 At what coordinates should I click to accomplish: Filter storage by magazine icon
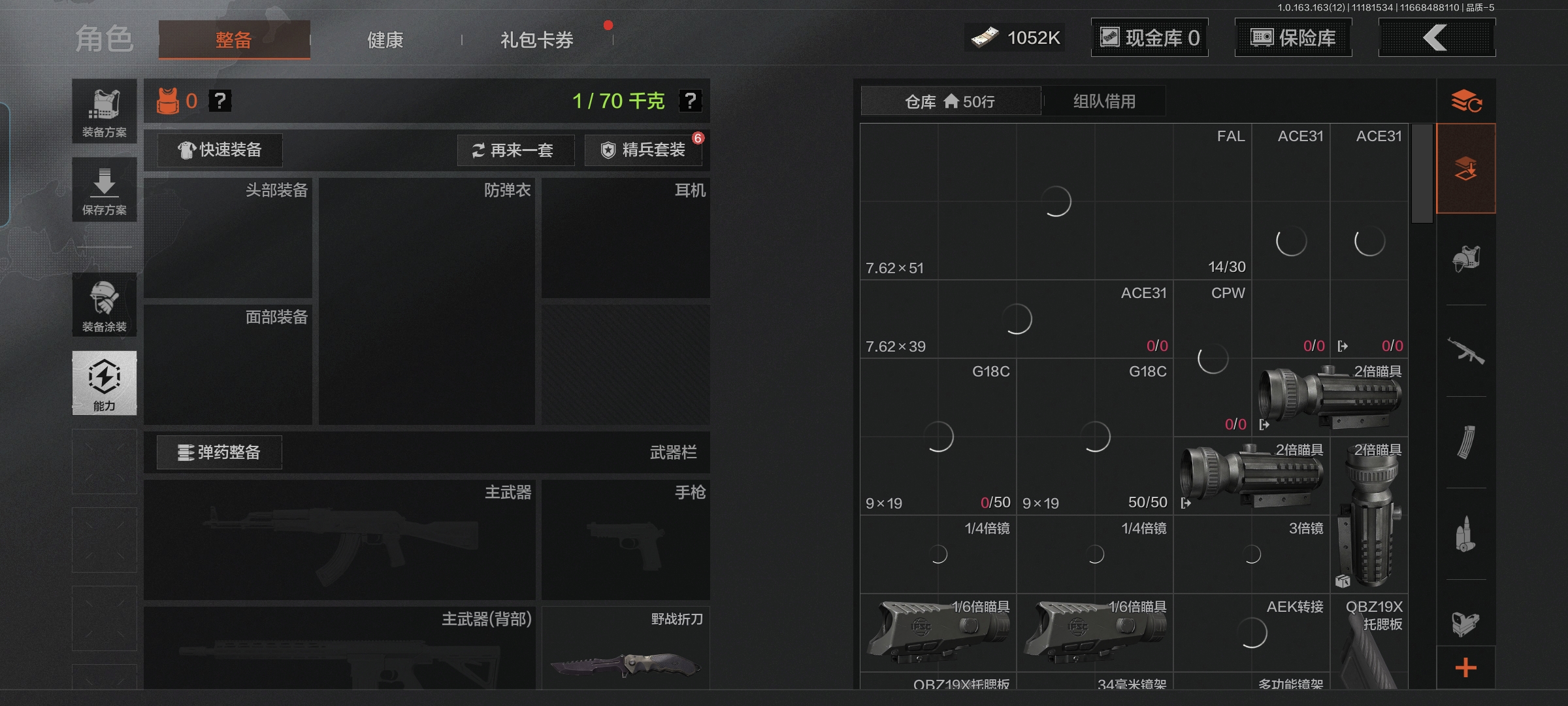point(1466,443)
